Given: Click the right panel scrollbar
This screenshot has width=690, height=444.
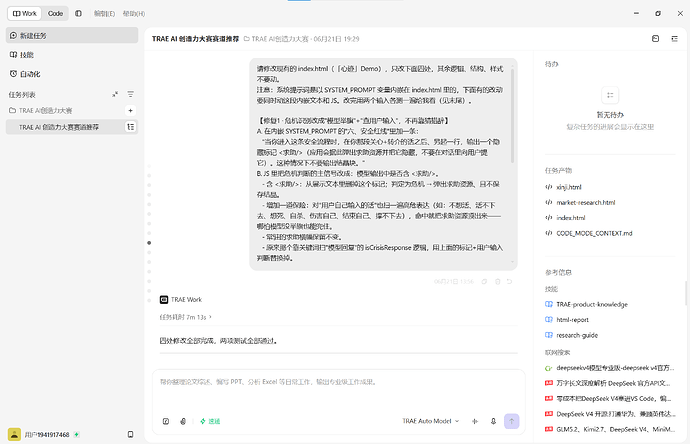Looking at the screenshot, I should (686, 294).
